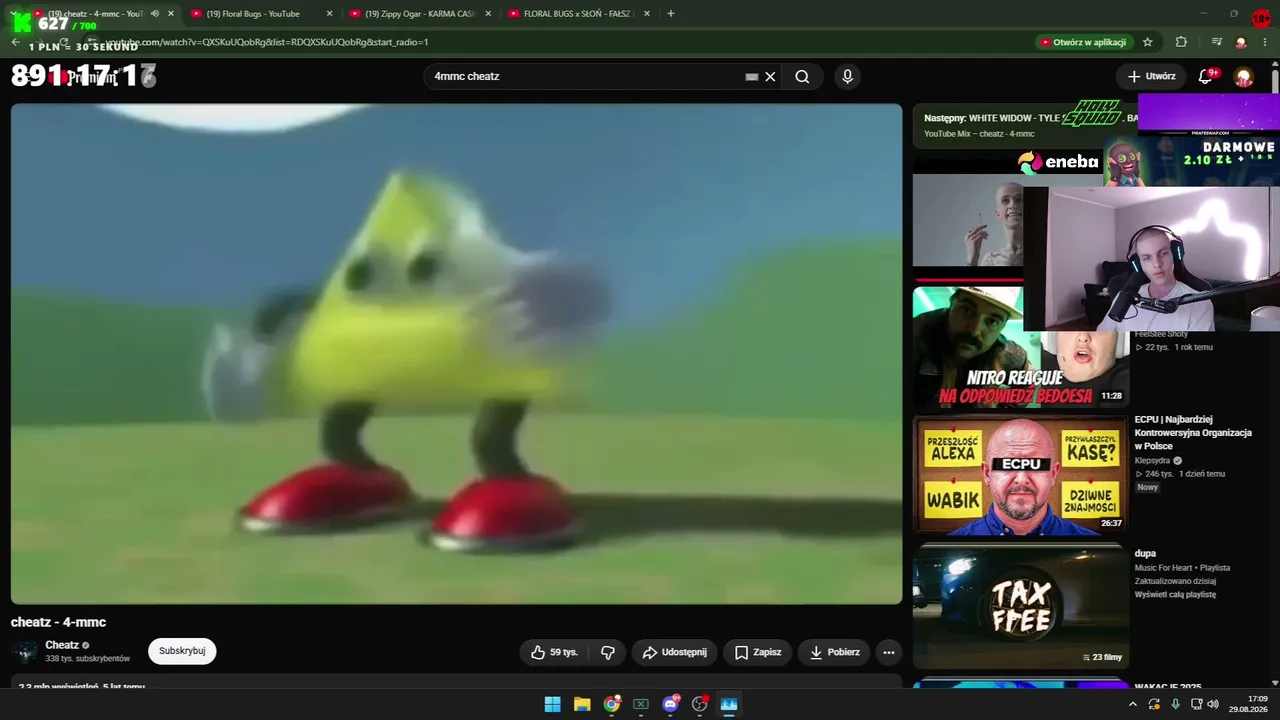Open OBS Studio from the taskbar
Image resolution: width=1280 pixels, height=720 pixels.
(x=699, y=704)
